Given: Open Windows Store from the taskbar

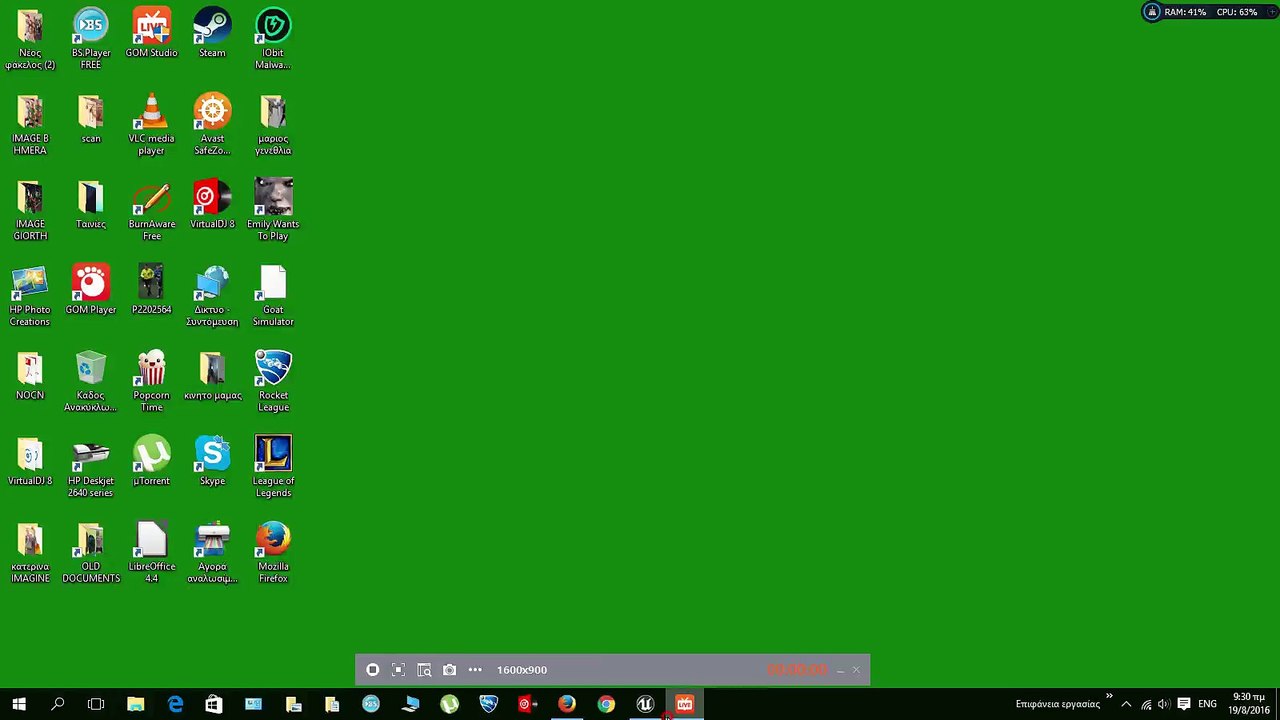Looking at the screenshot, I should 214,704.
